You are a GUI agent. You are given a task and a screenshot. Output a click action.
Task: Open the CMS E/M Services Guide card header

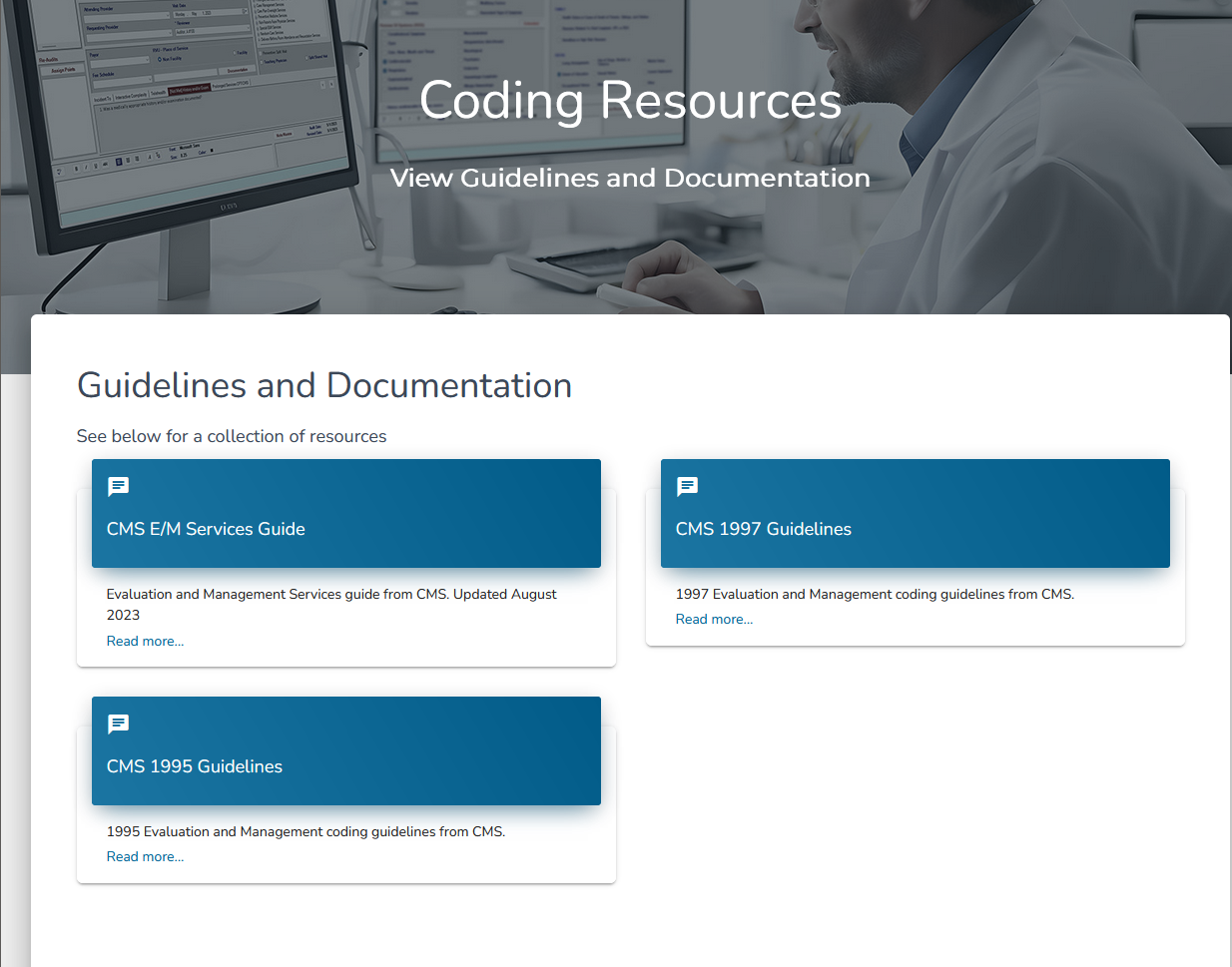tap(346, 513)
